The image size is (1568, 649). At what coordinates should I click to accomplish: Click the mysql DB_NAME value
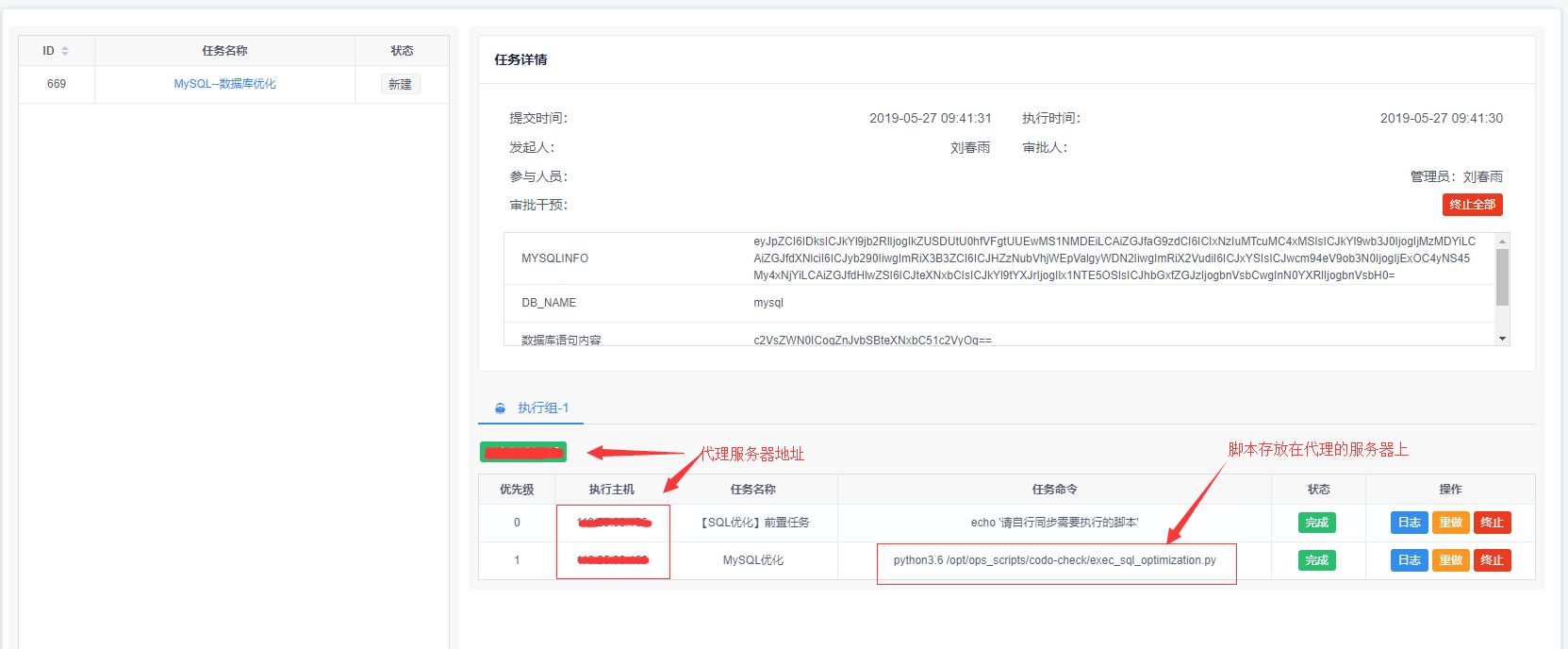coord(768,303)
